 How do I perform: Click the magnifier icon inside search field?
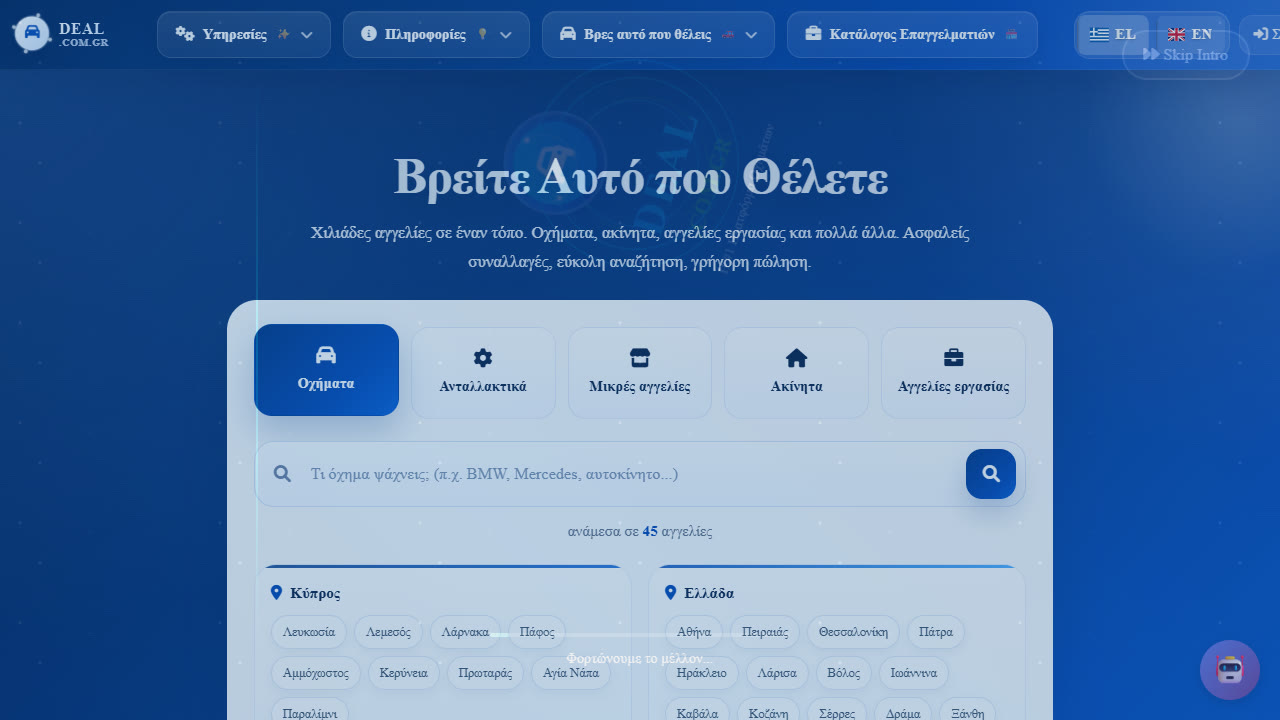point(283,474)
